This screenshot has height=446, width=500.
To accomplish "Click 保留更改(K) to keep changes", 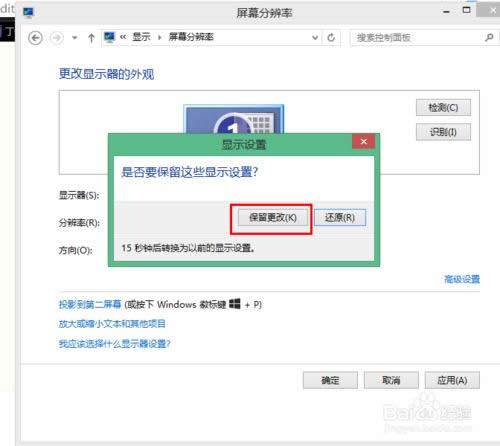I will point(273,218).
